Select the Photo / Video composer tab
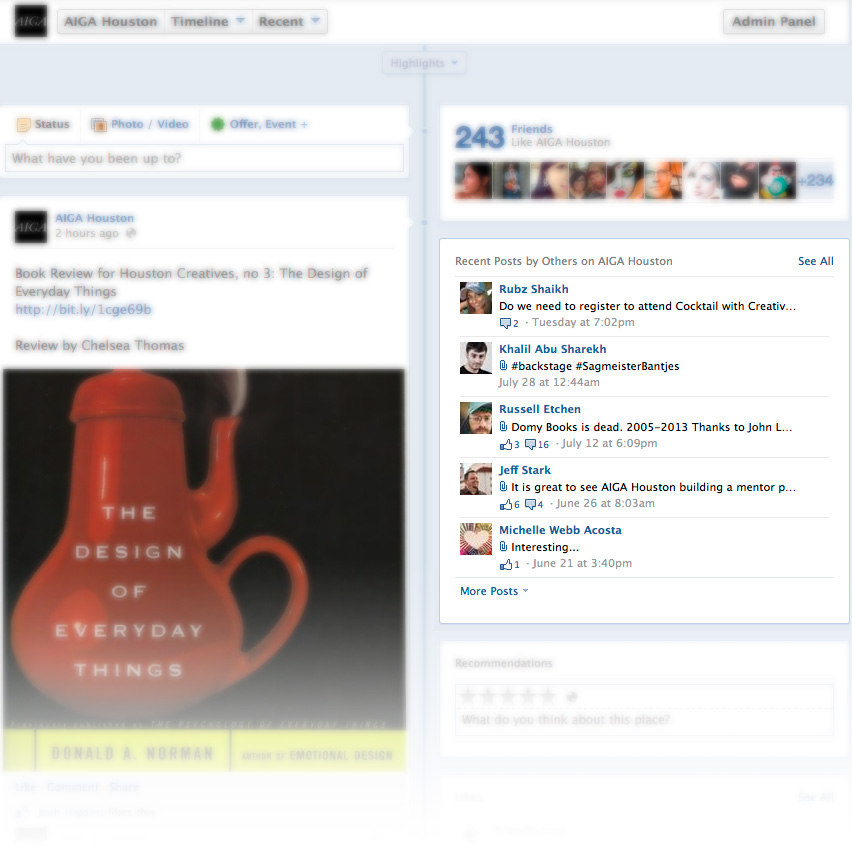 tap(140, 124)
